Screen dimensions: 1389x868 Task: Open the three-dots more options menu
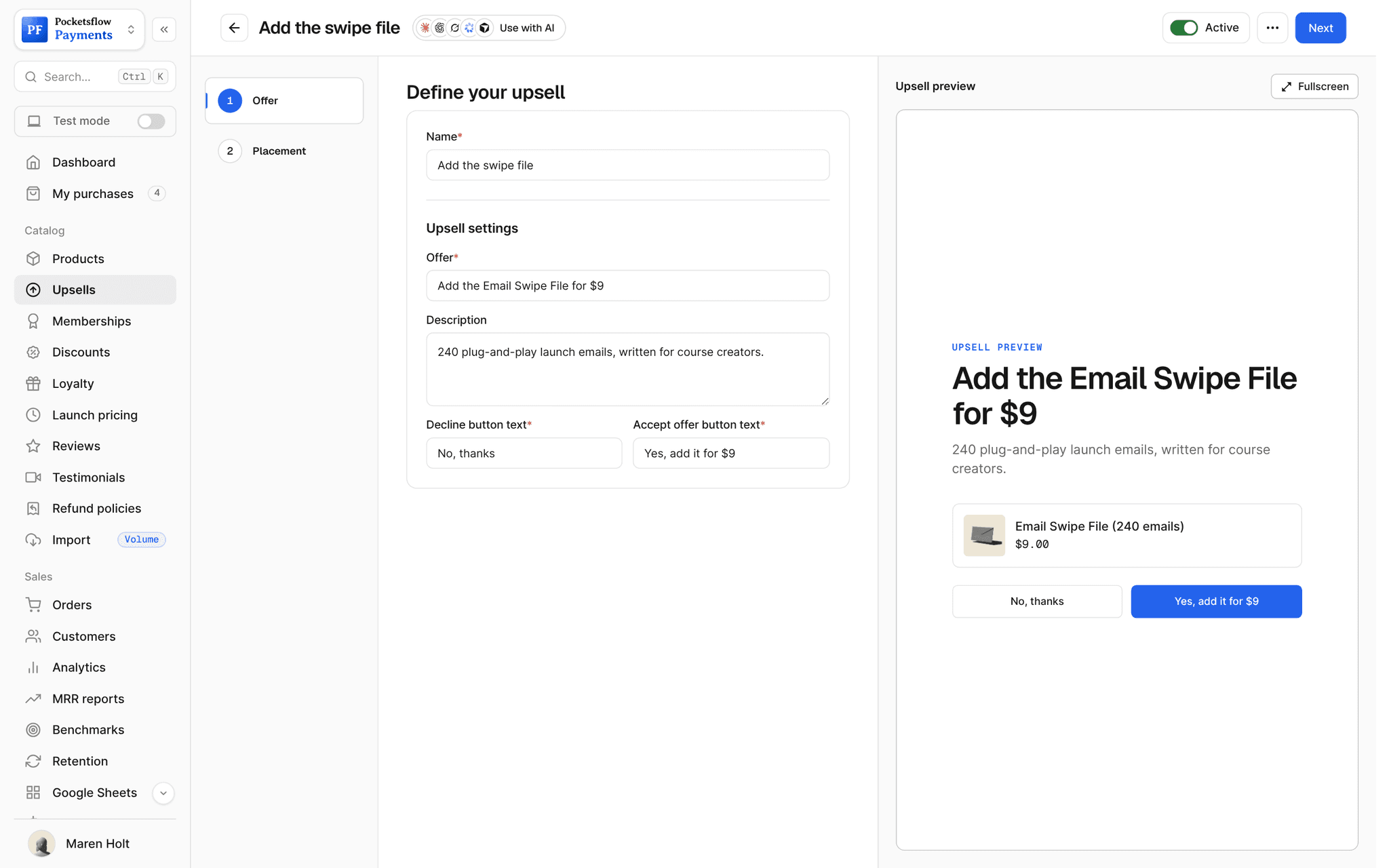[1272, 28]
